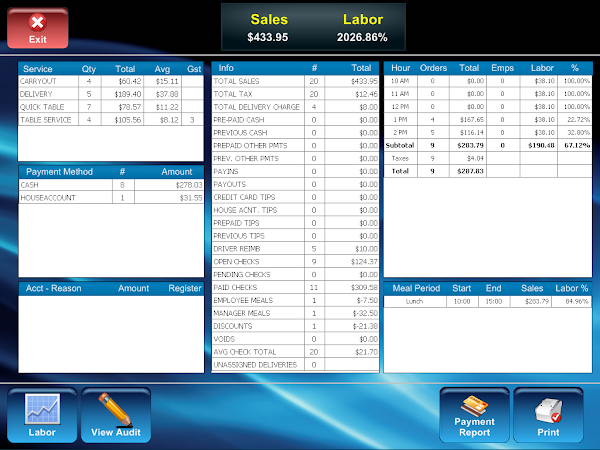The width and height of the screenshot is (600, 450).
Task: Select the HOUSE ACNT. TIPS row
Action: [x=295, y=210]
